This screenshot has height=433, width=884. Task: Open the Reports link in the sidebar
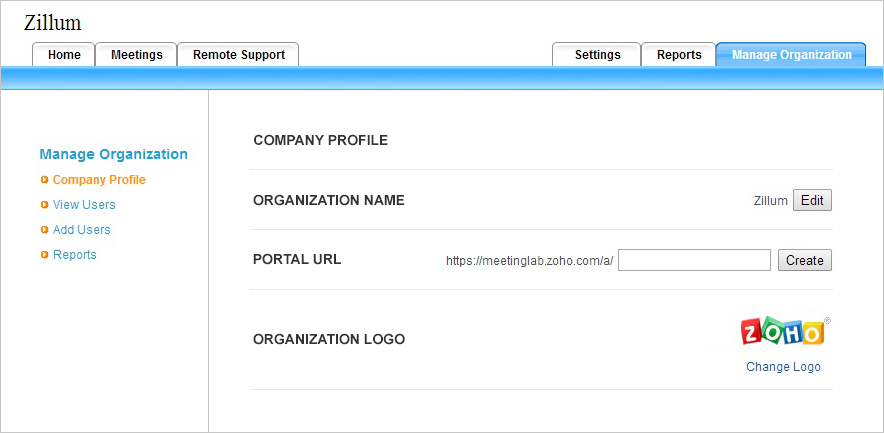tap(75, 255)
